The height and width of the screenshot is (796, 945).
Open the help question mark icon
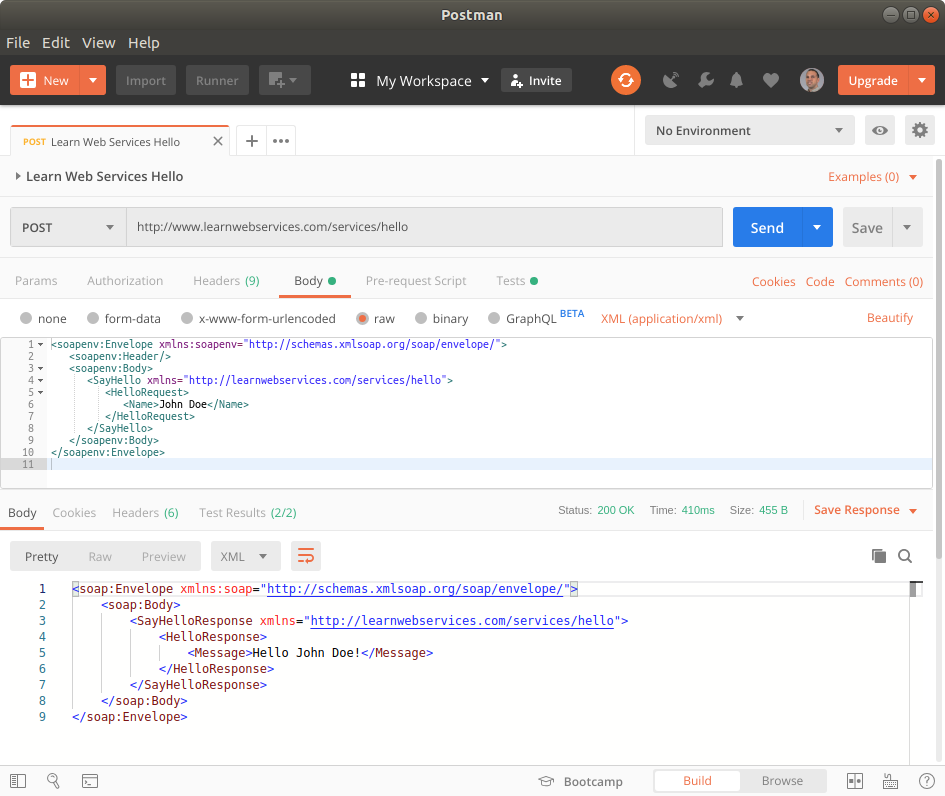926,781
